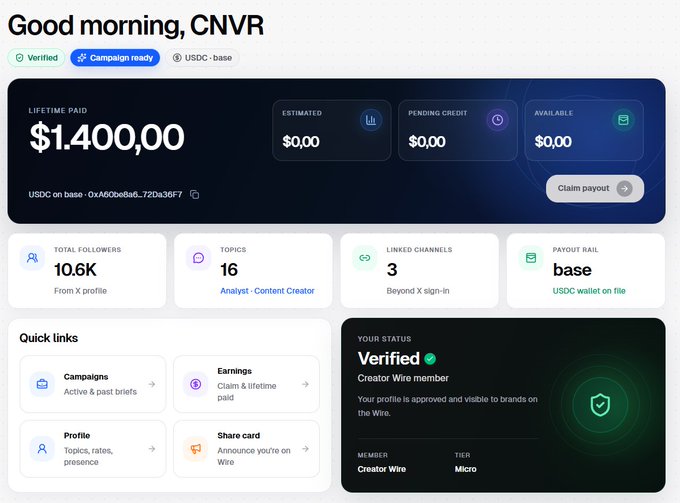Click From X profile caption
Screen dimensions: 680x503
pyautogui.click(x=80, y=291)
